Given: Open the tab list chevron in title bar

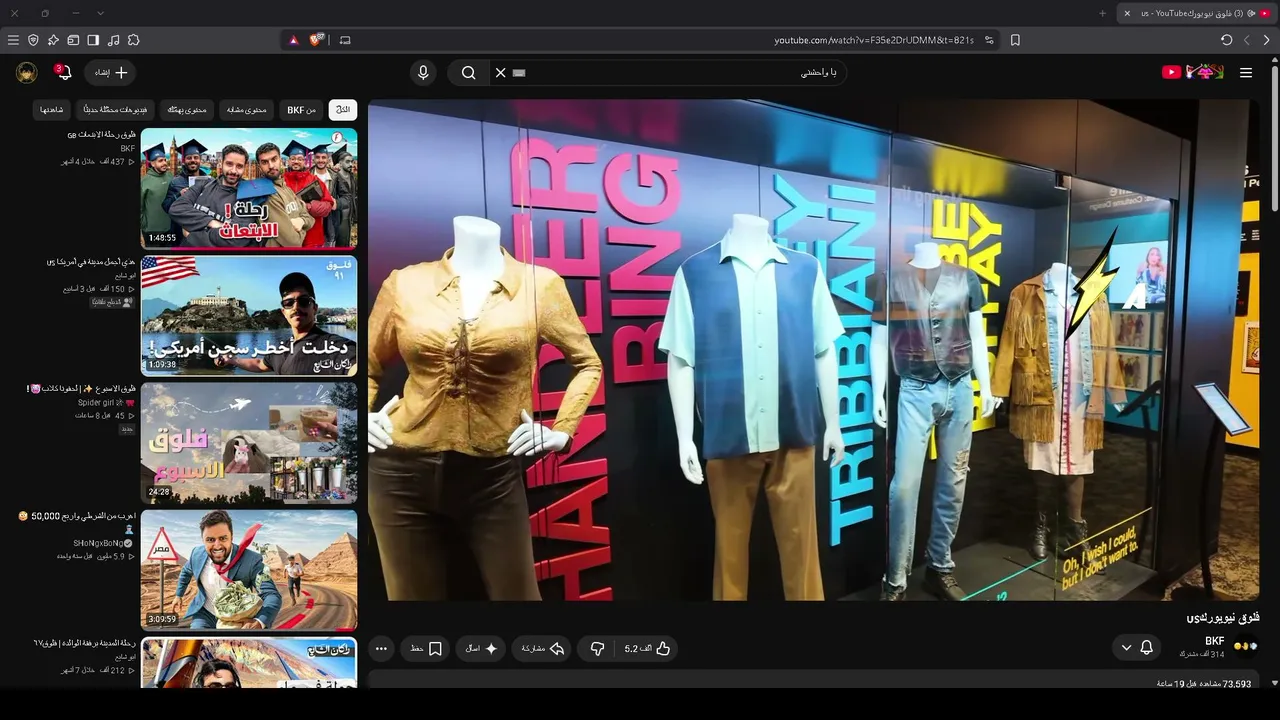Looking at the screenshot, I should pos(100,13).
